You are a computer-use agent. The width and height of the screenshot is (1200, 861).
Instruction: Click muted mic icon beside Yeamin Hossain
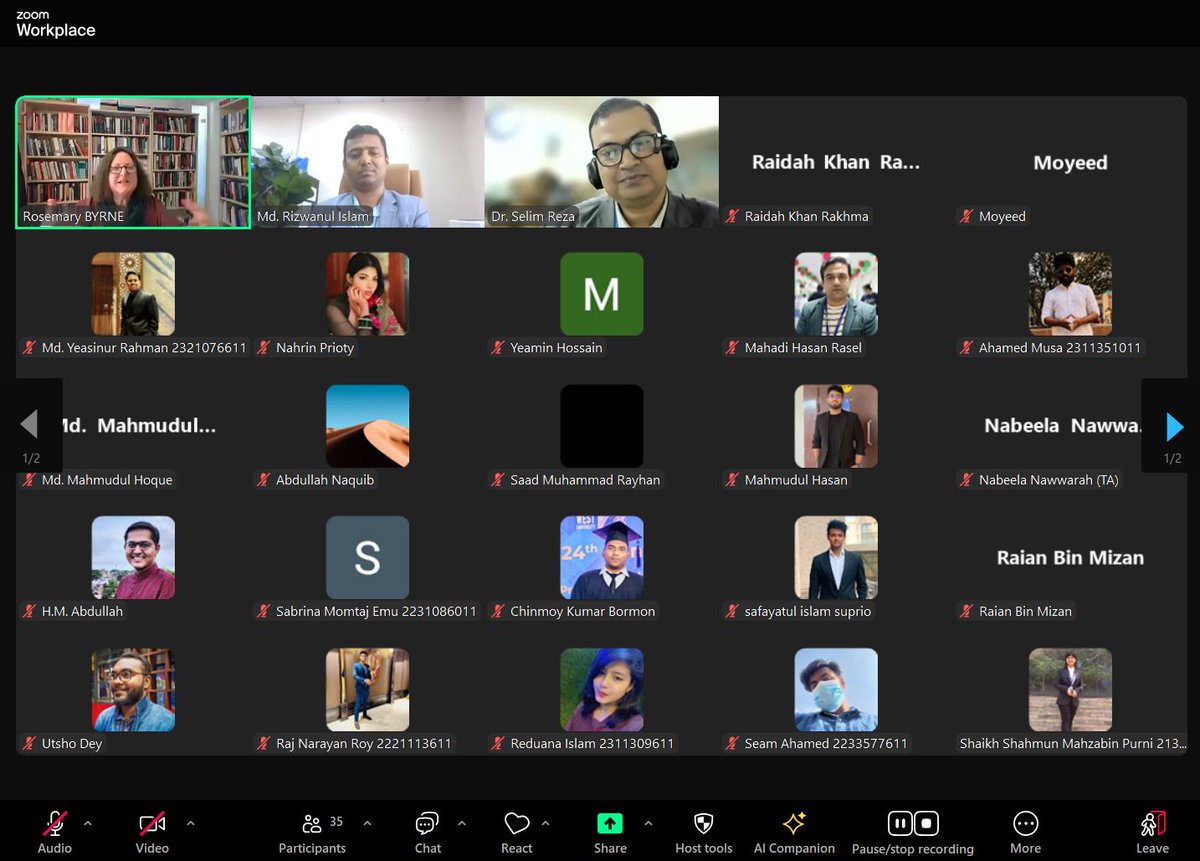pyautogui.click(x=499, y=348)
